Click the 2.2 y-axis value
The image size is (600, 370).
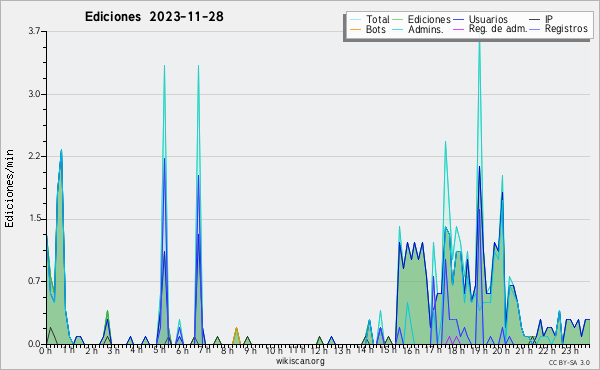click(x=34, y=156)
